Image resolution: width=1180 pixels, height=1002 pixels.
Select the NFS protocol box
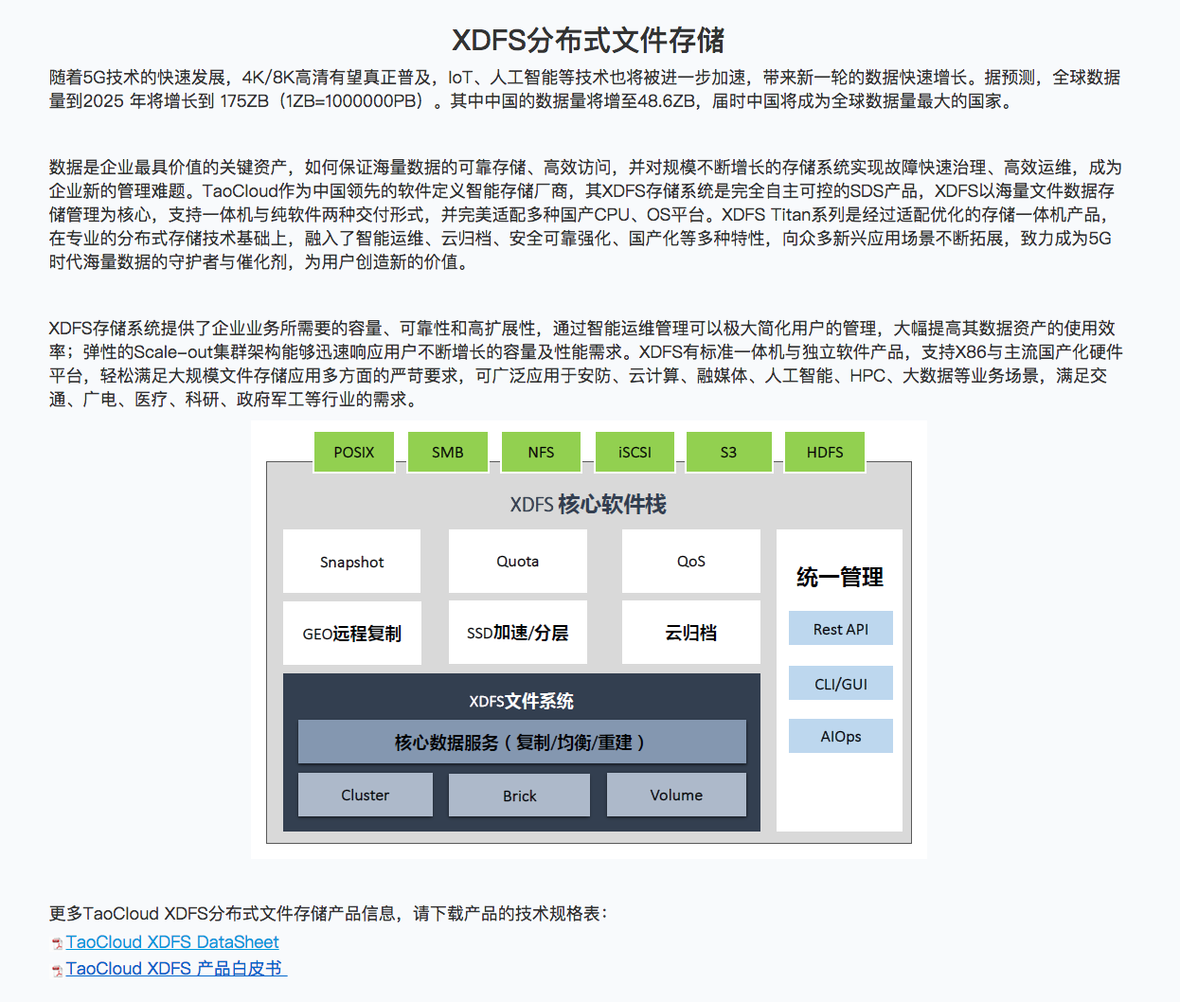coord(541,452)
